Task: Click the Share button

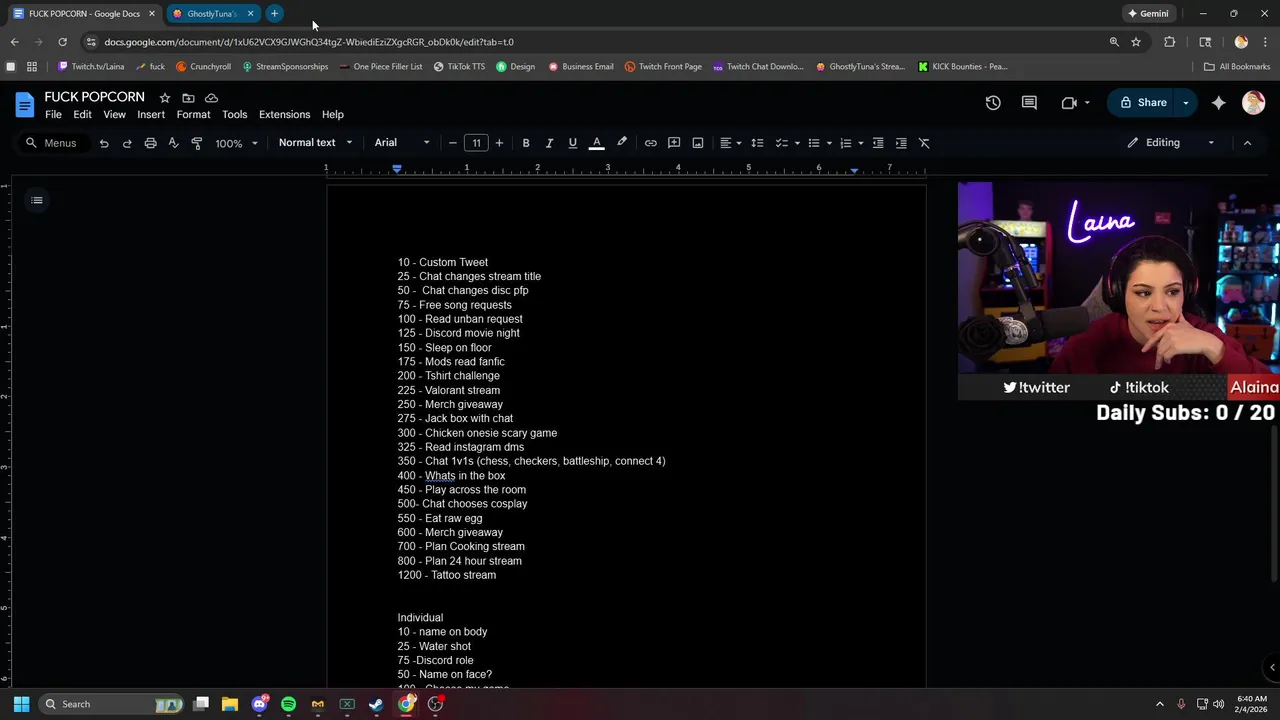Action: (x=1142, y=102)
